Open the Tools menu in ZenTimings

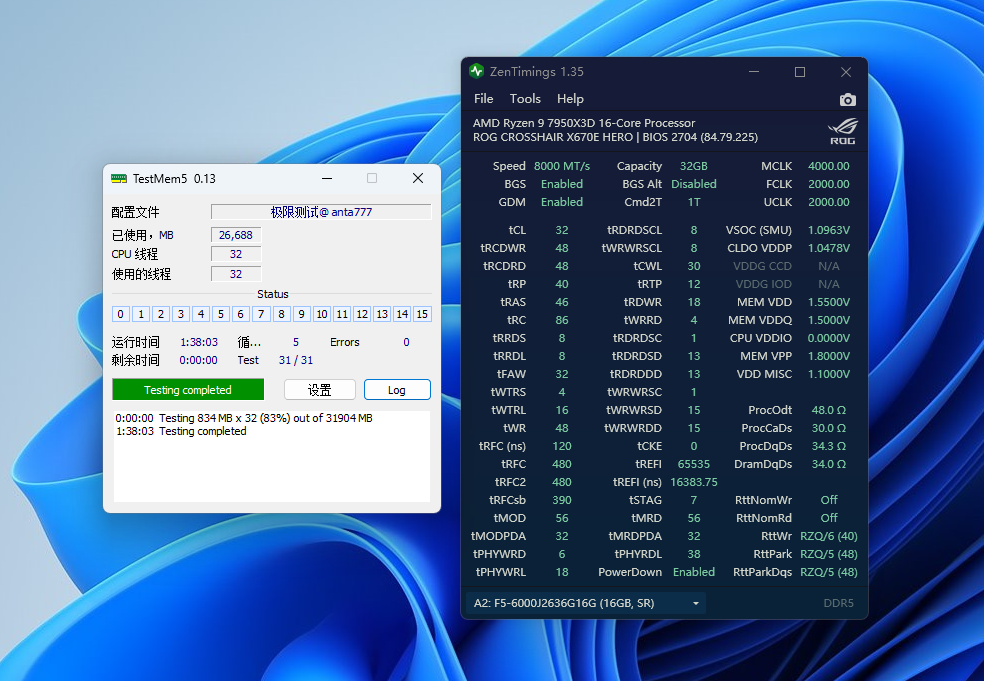[525, 99]
